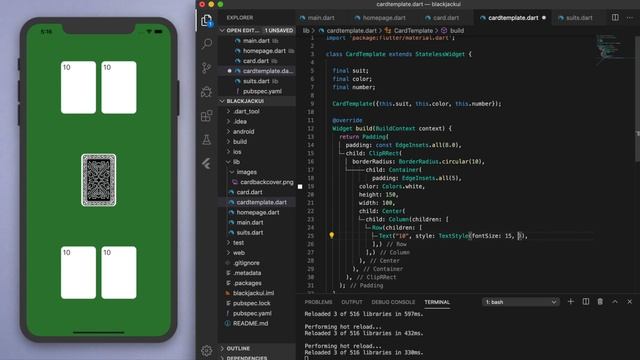Expand the Outline section

257,349
